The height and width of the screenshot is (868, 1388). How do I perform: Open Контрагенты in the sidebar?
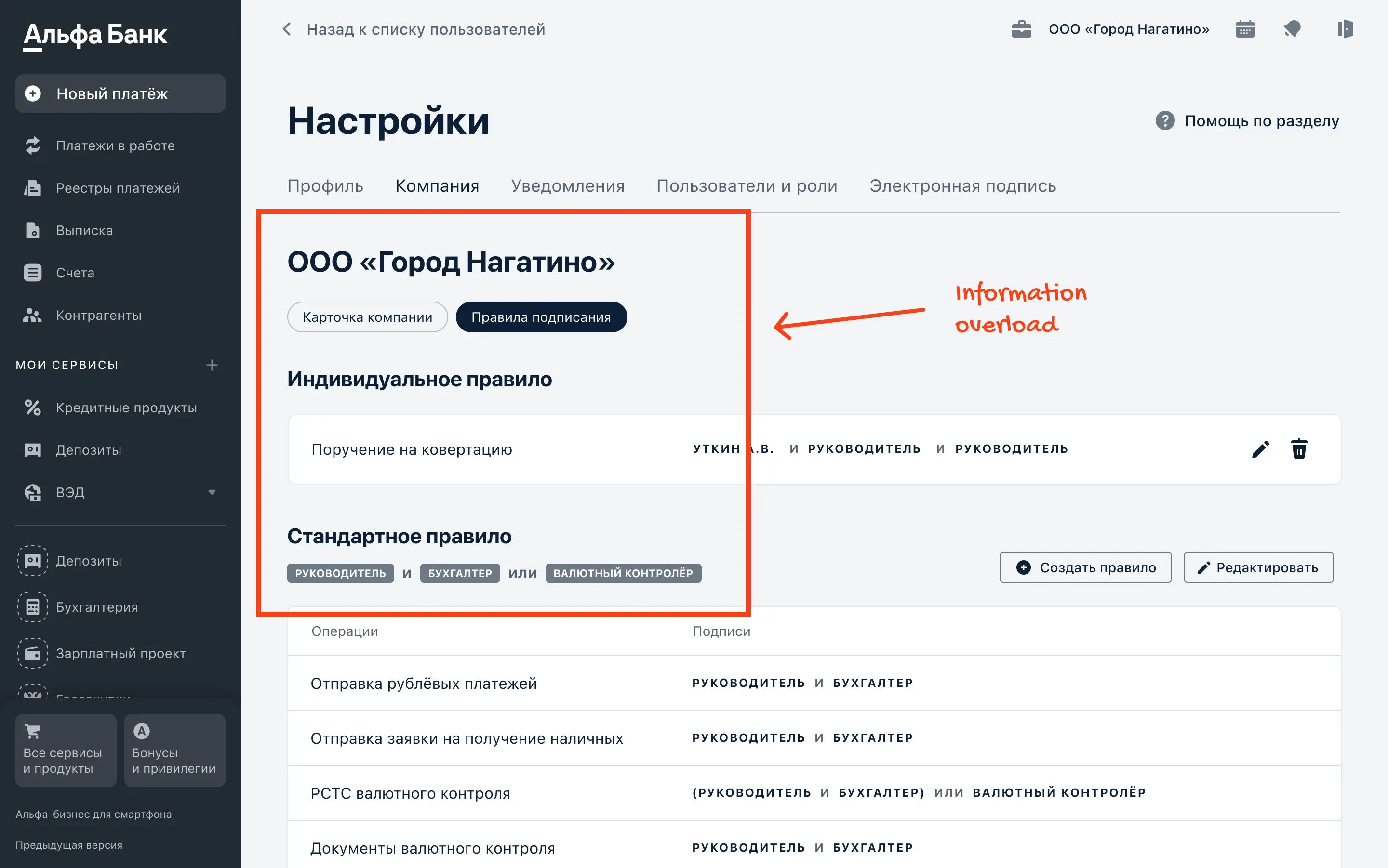[98, 315]
